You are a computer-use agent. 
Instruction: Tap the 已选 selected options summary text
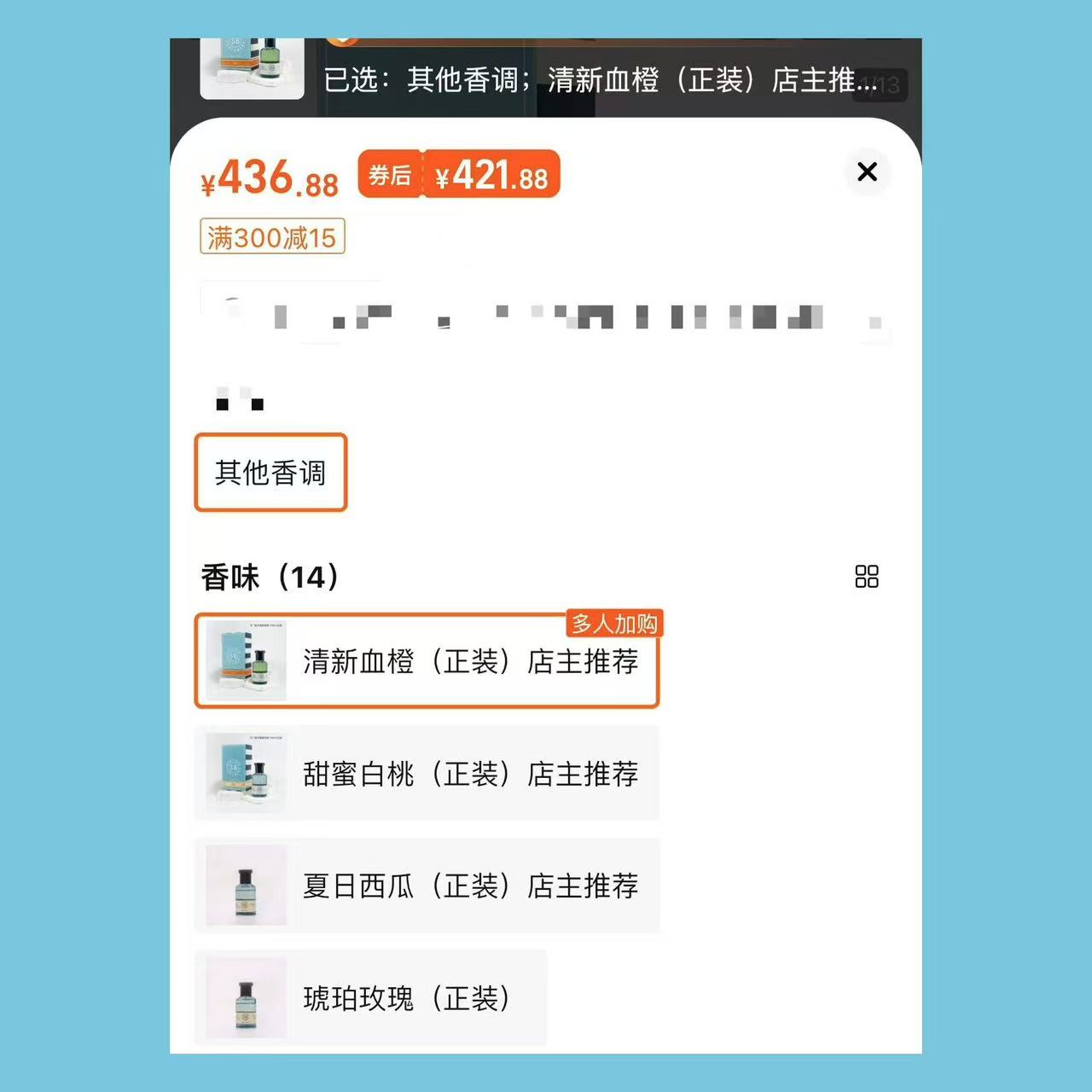click(601, 80)
